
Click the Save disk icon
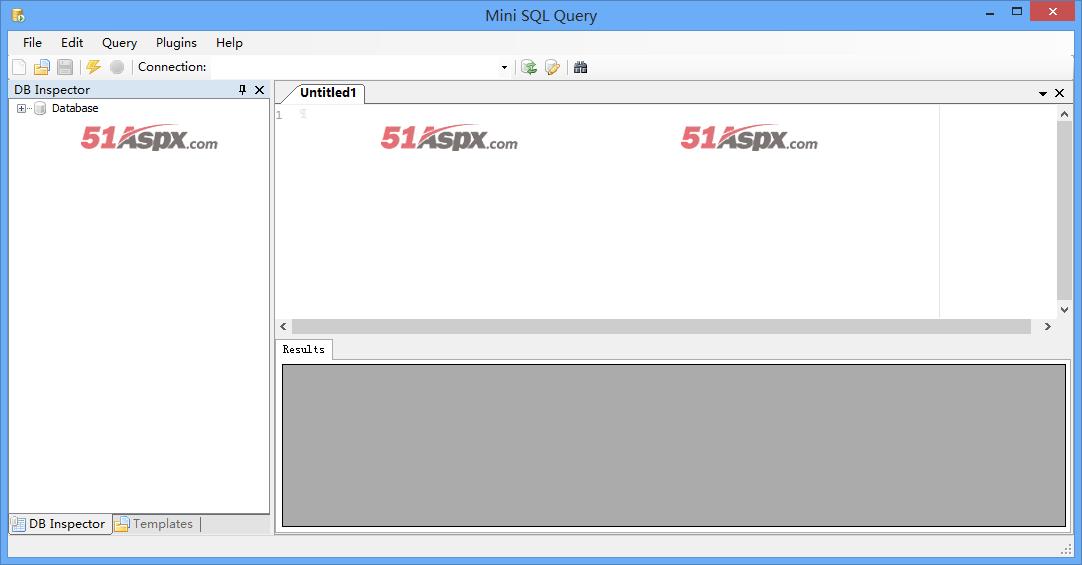65,67
